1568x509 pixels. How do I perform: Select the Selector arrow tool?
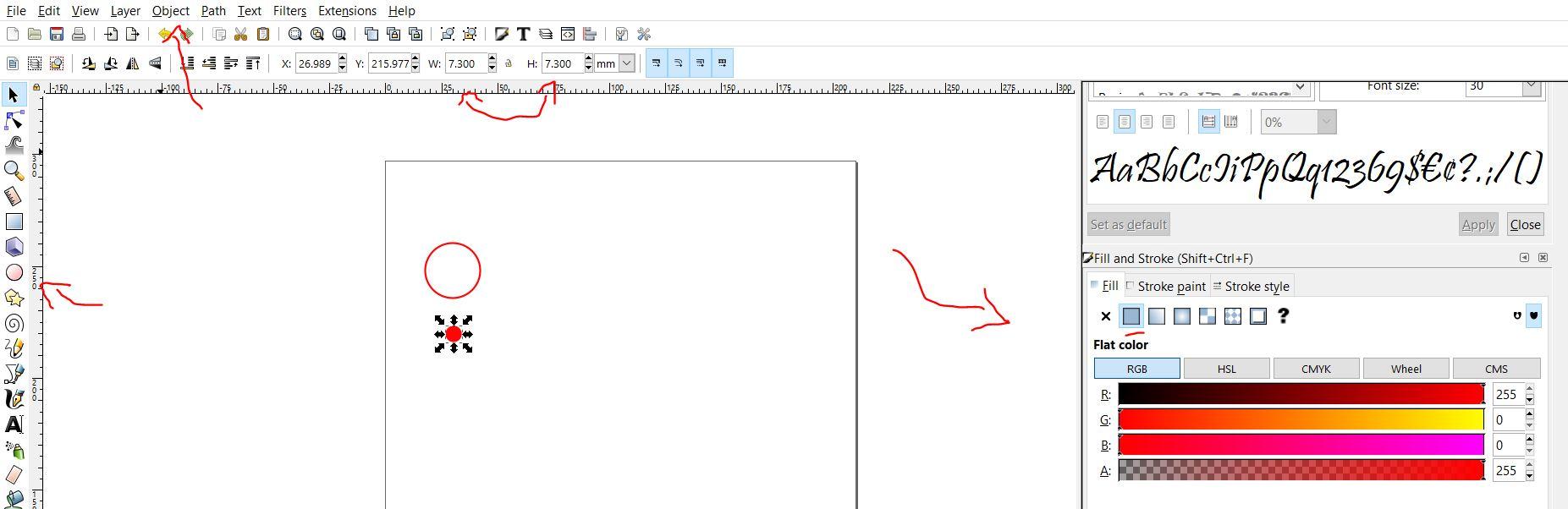click(14, 95)
